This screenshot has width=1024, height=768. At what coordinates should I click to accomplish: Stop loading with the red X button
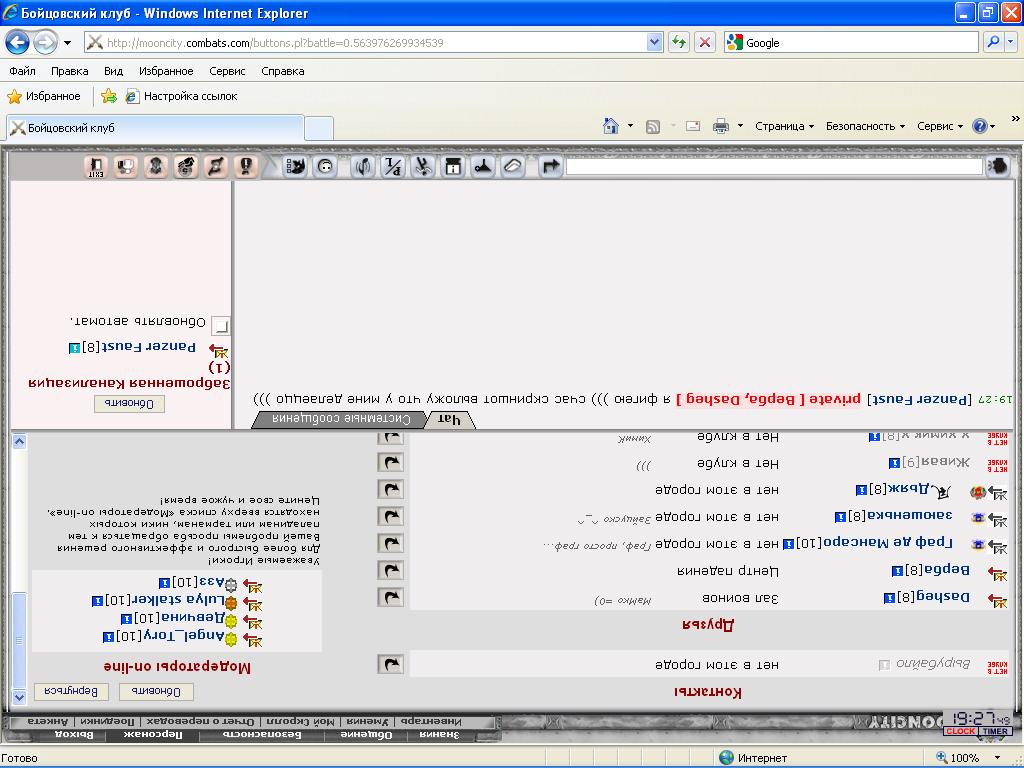coord(705,42)
